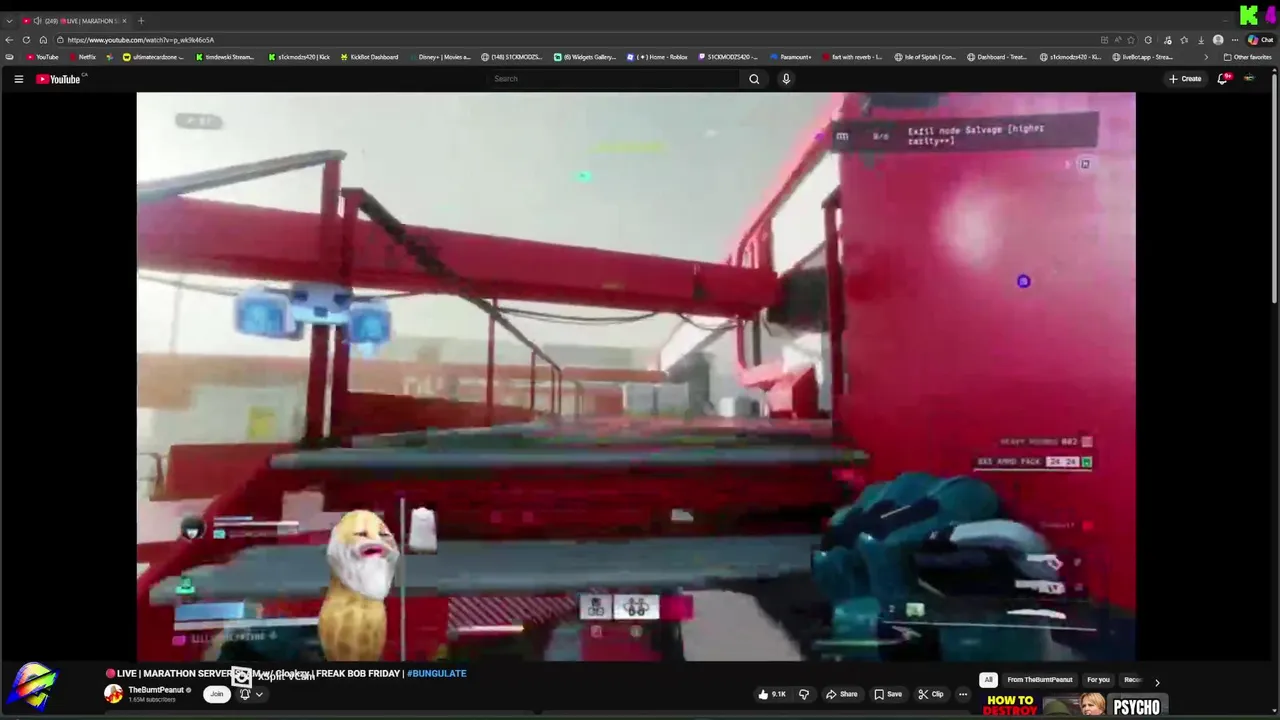Click the video player to pause the stream
Screen dimensions: 1280x720
[636, 376]
